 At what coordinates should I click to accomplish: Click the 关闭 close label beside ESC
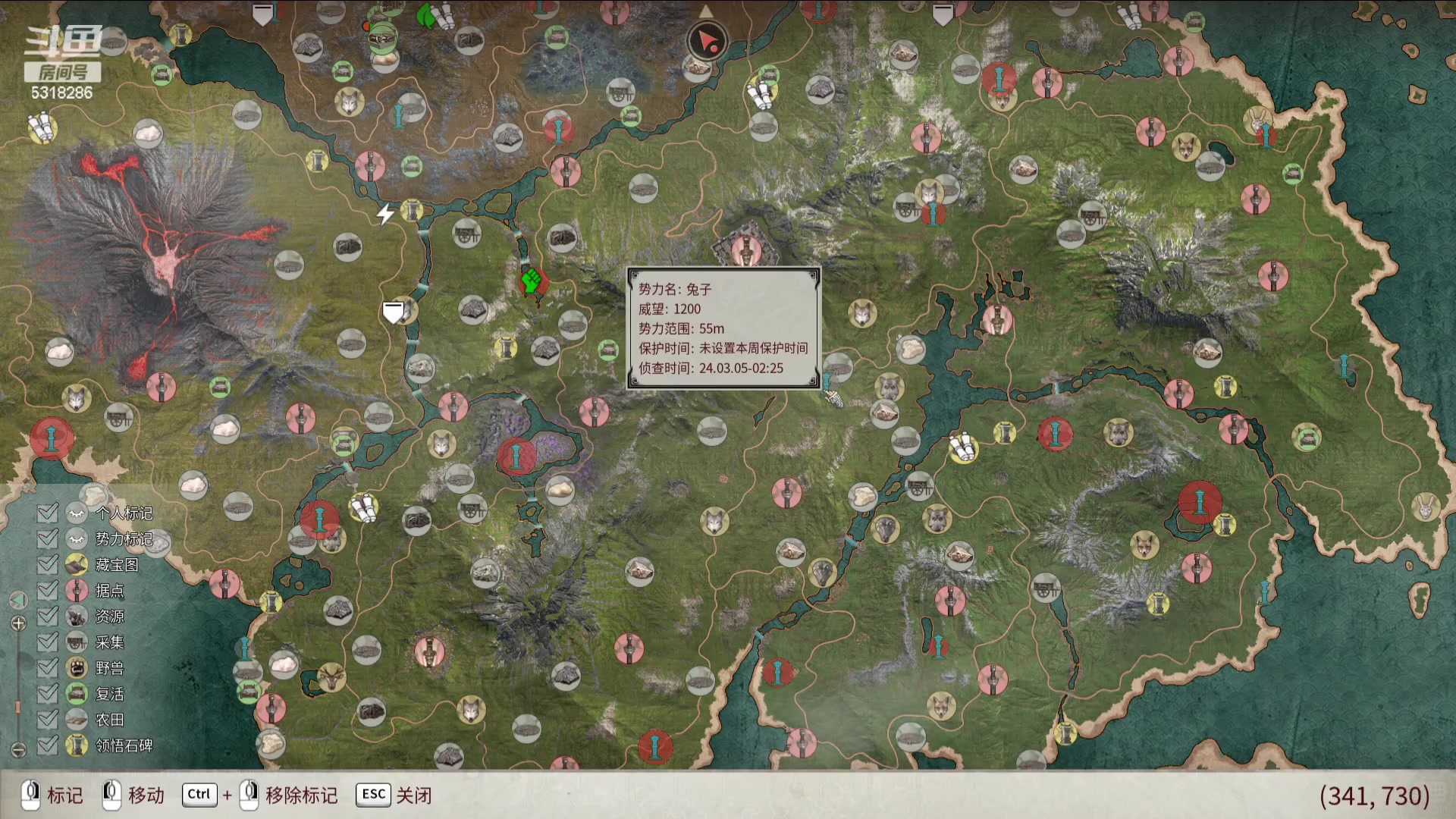pyautogui.click(x=413, y=795)
